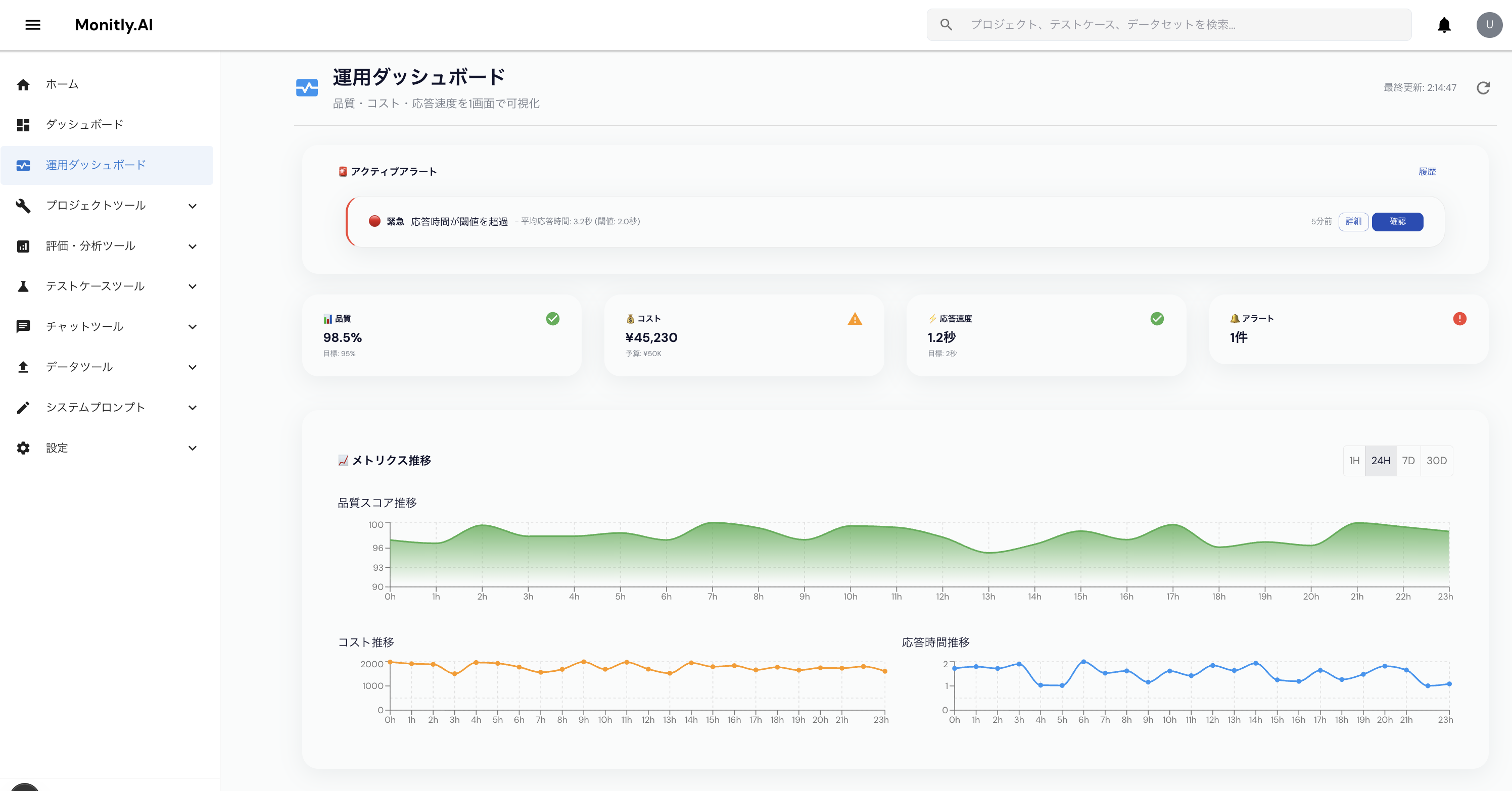This screenshot has width=1512, height=791.
Task: Open the ダッシュボード sidebar icon
Action: [23, 124]
